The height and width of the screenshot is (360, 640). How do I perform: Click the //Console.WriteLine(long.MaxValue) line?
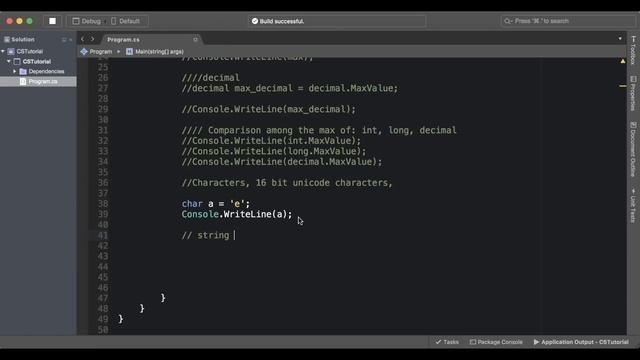coord(274,151)
